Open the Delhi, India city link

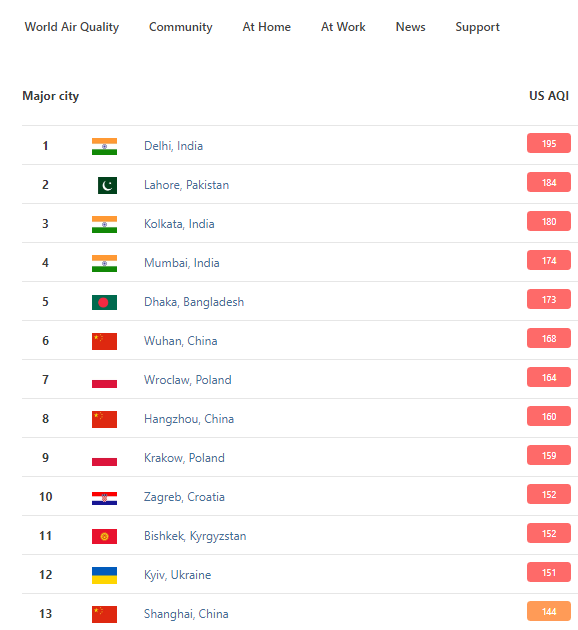pos(174,146)
